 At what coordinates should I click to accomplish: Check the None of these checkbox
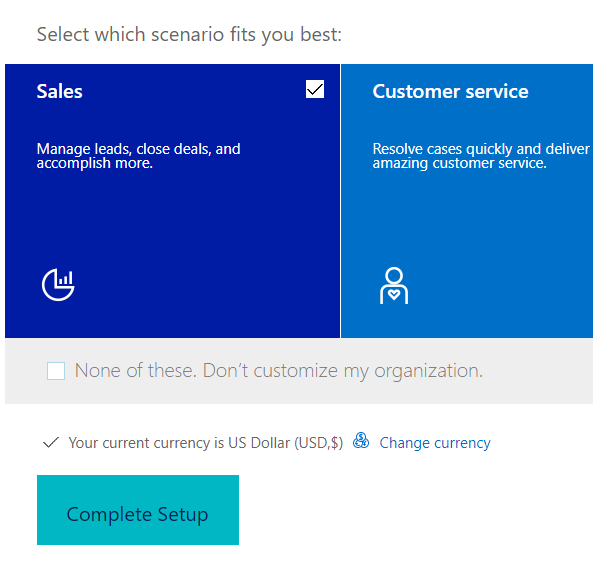point(56,371)
